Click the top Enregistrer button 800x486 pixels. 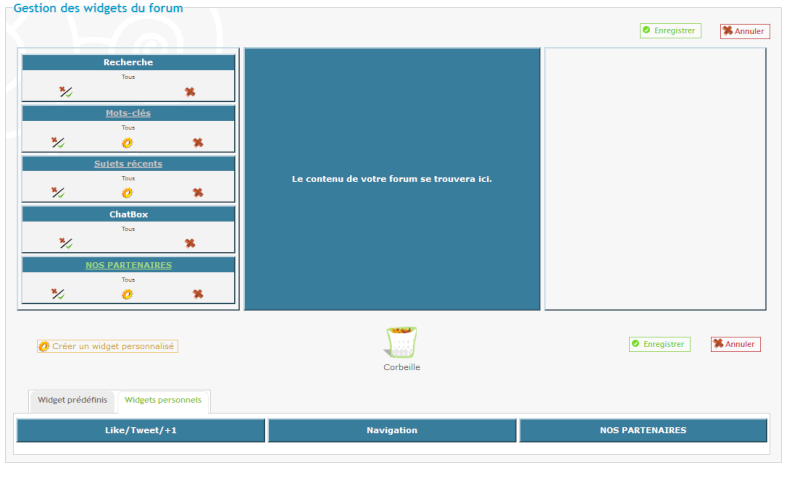point(670,31)
